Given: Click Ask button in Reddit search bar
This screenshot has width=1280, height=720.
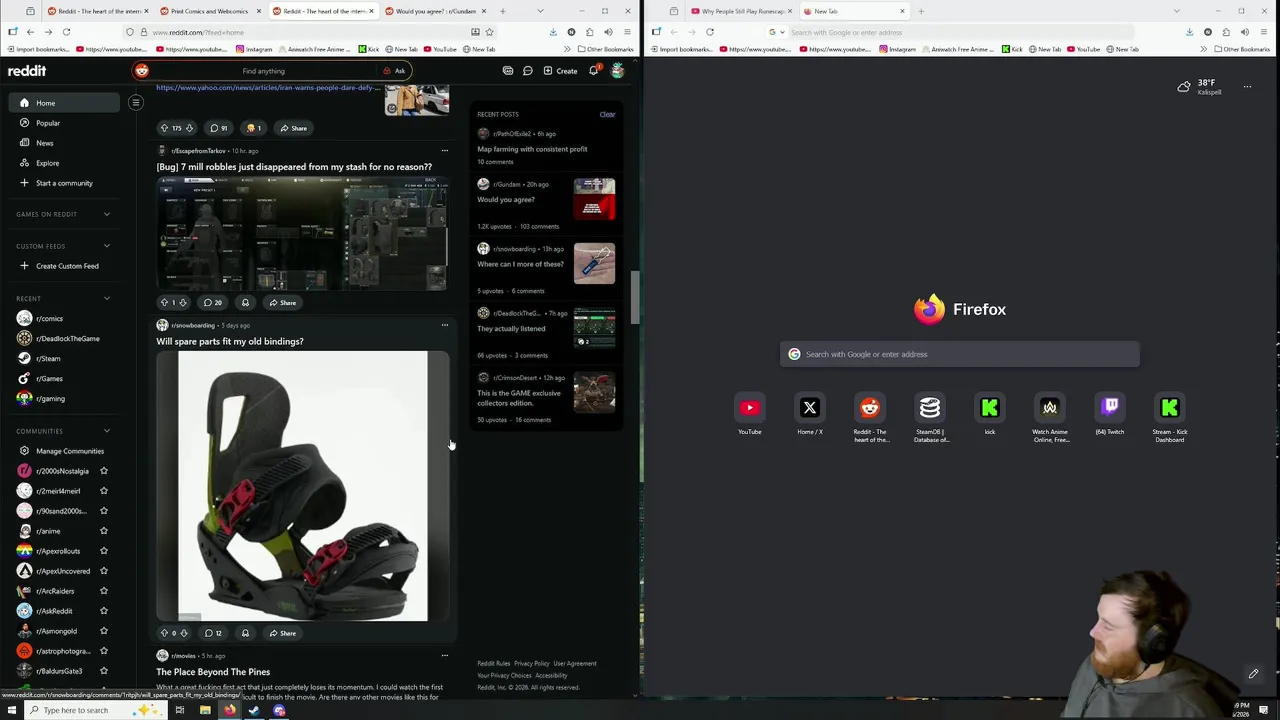Looking at the screenshot, I should [x=394, y=71].
